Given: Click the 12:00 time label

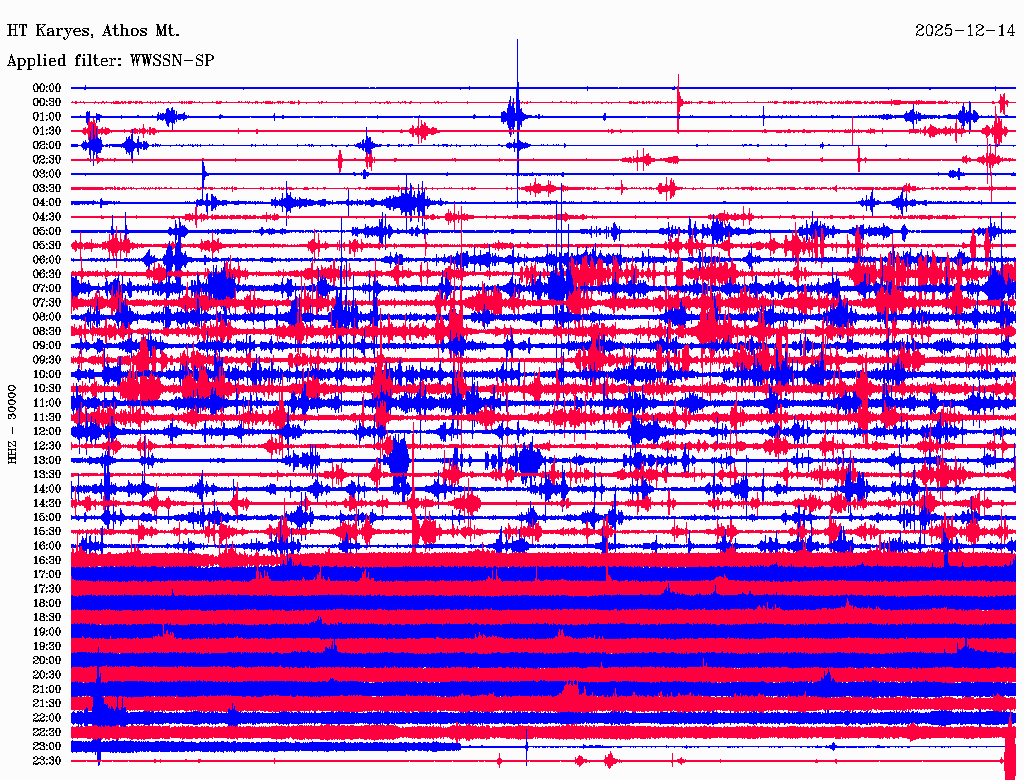Looking at the screenshot, I should coord(47,431).
